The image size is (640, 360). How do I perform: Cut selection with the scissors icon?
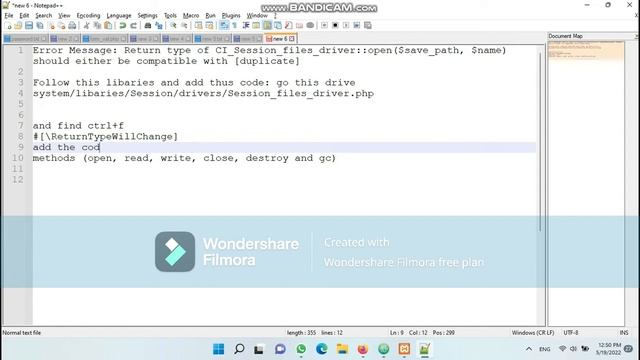pyautogui.click(x=87, y=26)
